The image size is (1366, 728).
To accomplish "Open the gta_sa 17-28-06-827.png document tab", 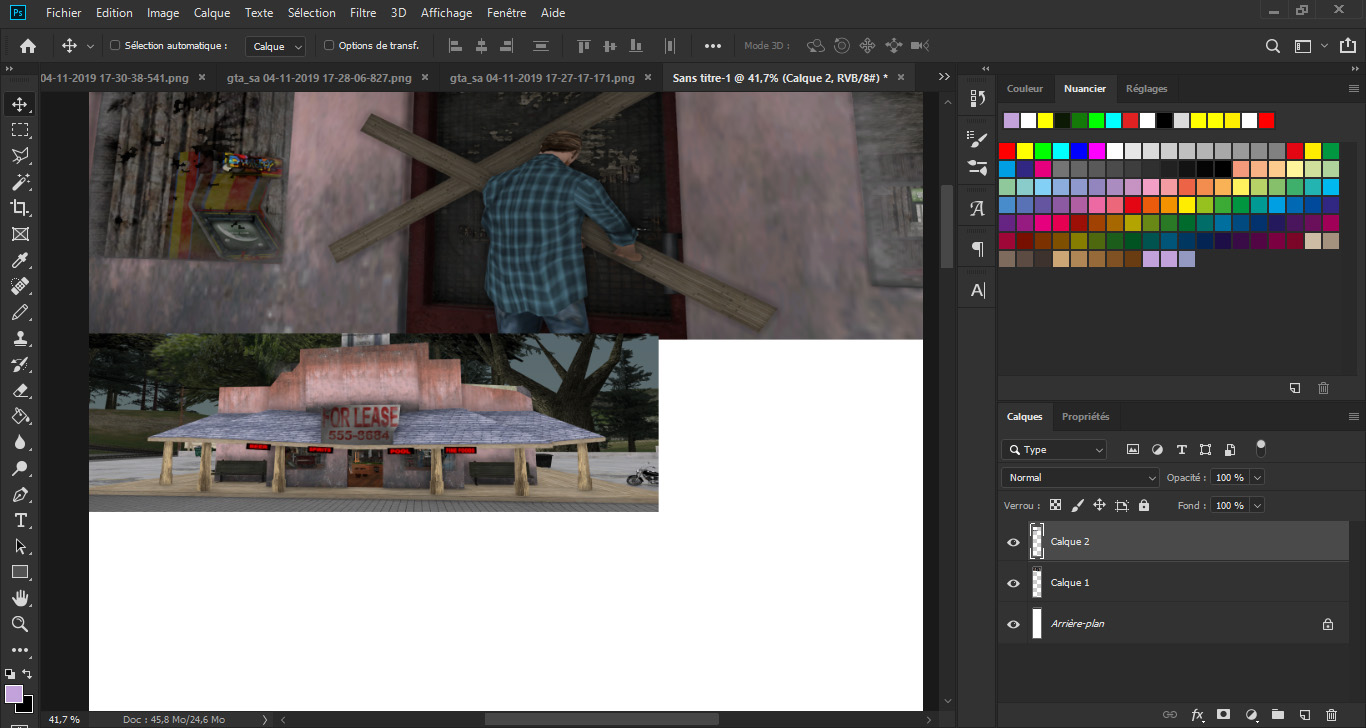I will click(x=320, y=78).
